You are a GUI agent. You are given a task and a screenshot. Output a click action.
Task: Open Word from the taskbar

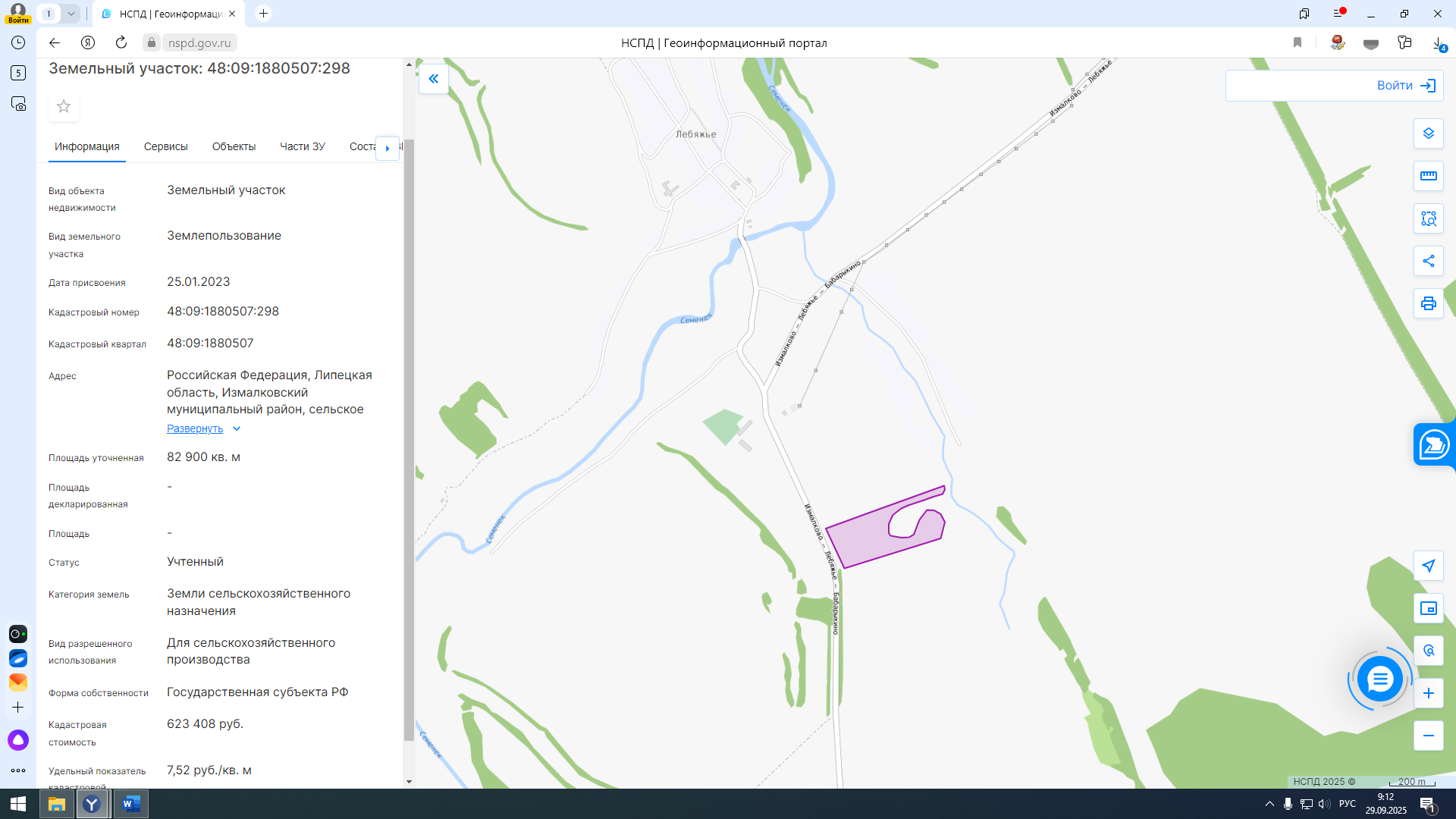(131, 804)
